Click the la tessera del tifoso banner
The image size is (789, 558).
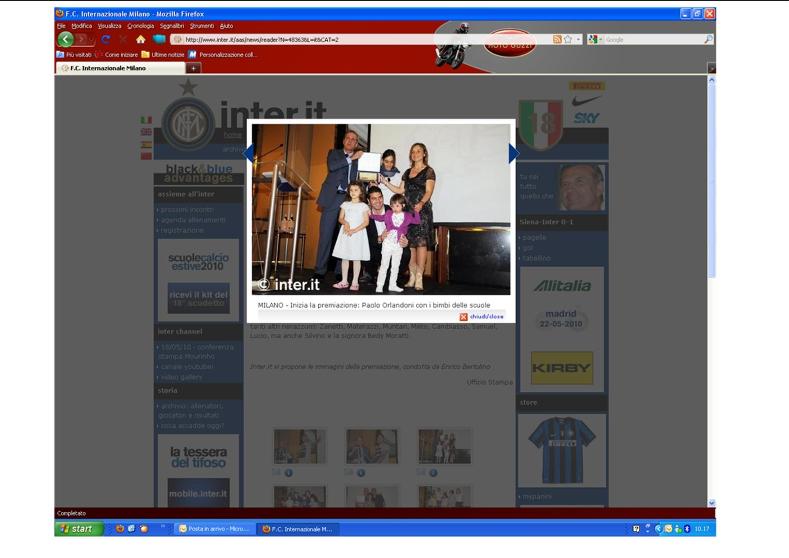(198, 457)
